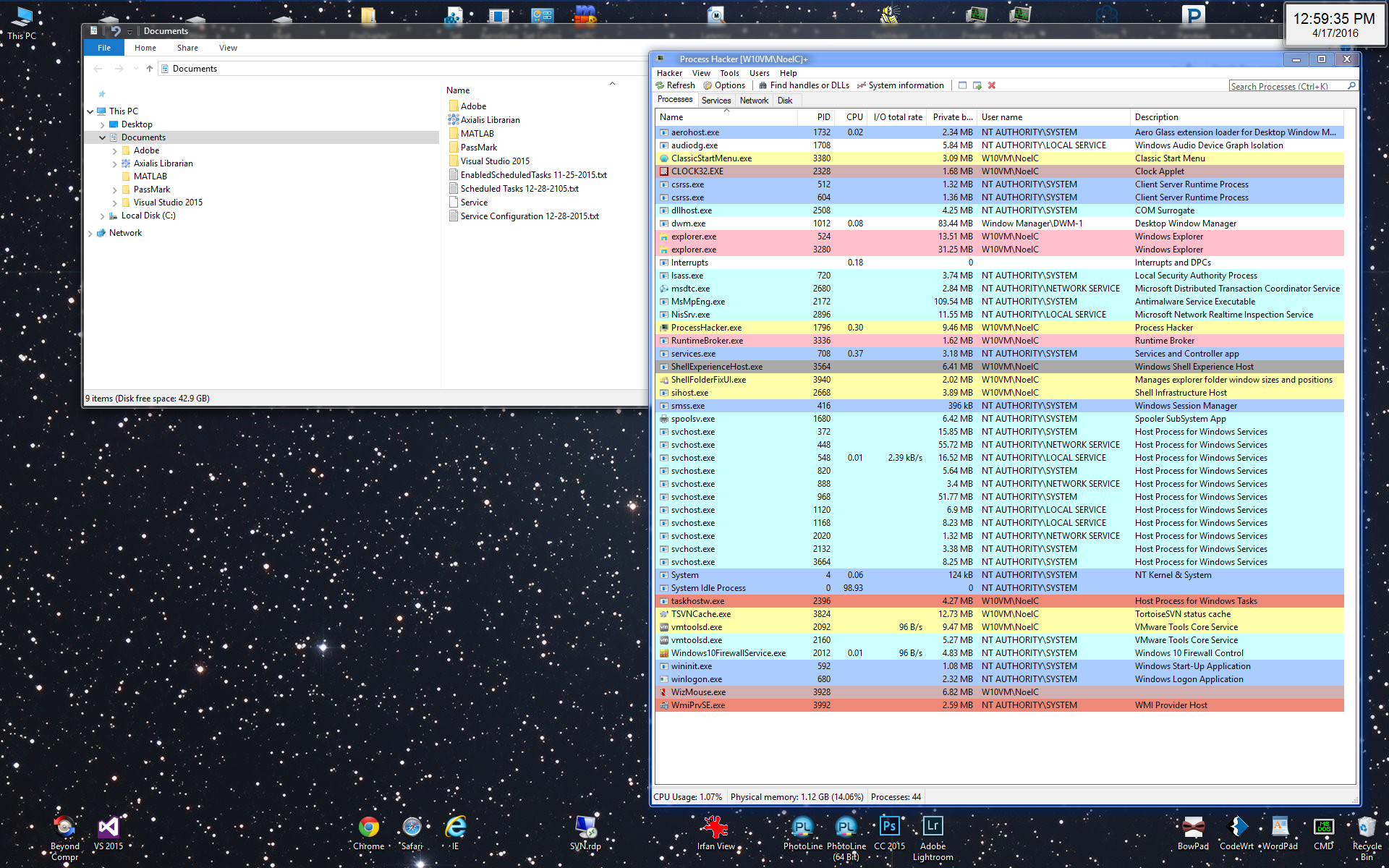1389x868 pixels.
Task: Sort by User name column header
Action: click(x=1053, y=117)
